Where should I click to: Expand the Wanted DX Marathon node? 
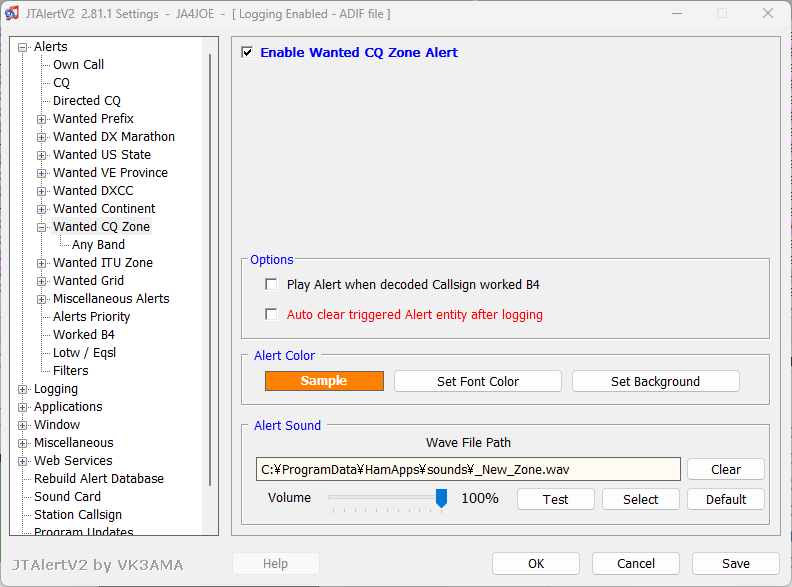[41, 137]
